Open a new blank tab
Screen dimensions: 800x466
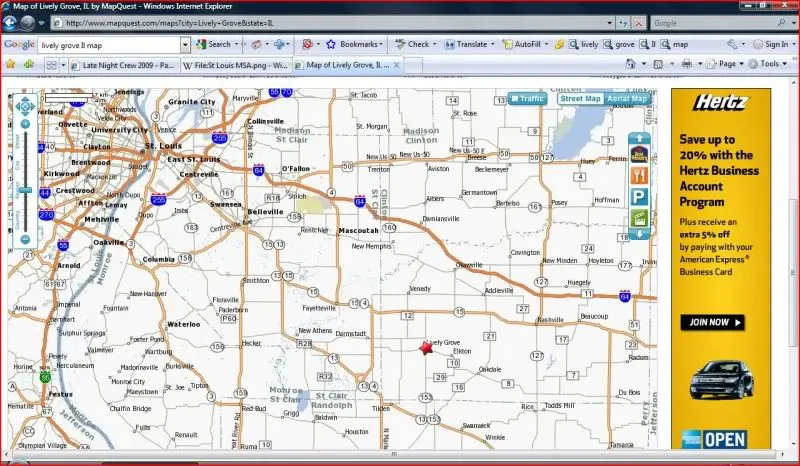(x=414, y=65)
